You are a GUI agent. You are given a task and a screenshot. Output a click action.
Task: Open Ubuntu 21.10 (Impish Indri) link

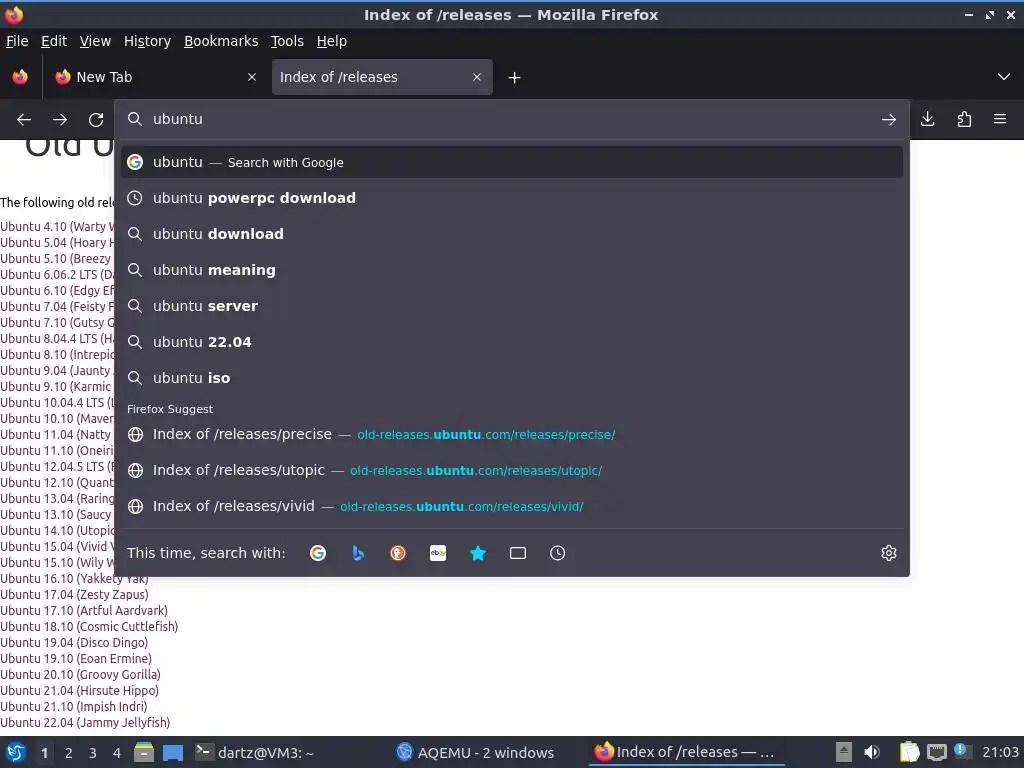coord(74,707)
